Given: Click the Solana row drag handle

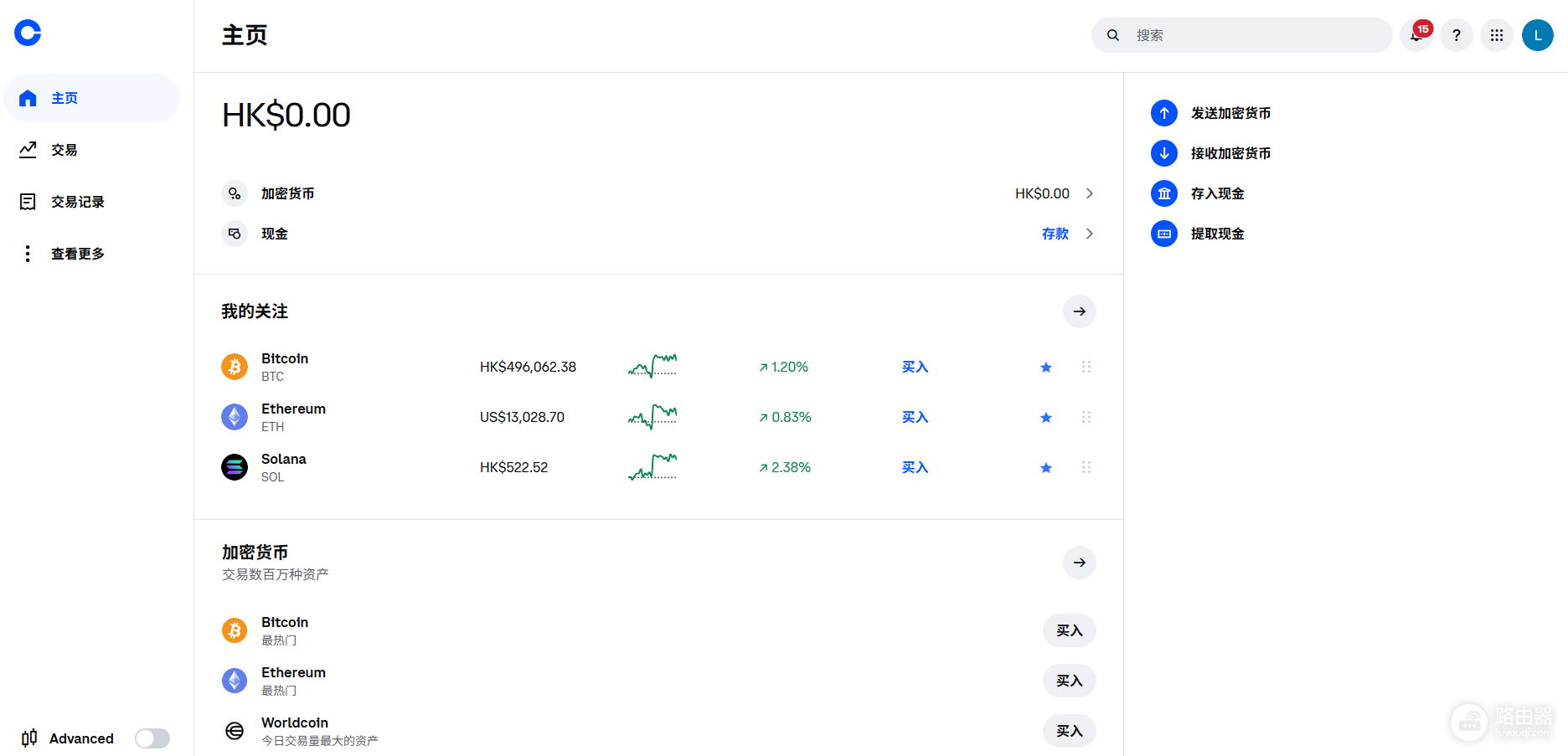Looking at the screenshot, I should 1086,467.
